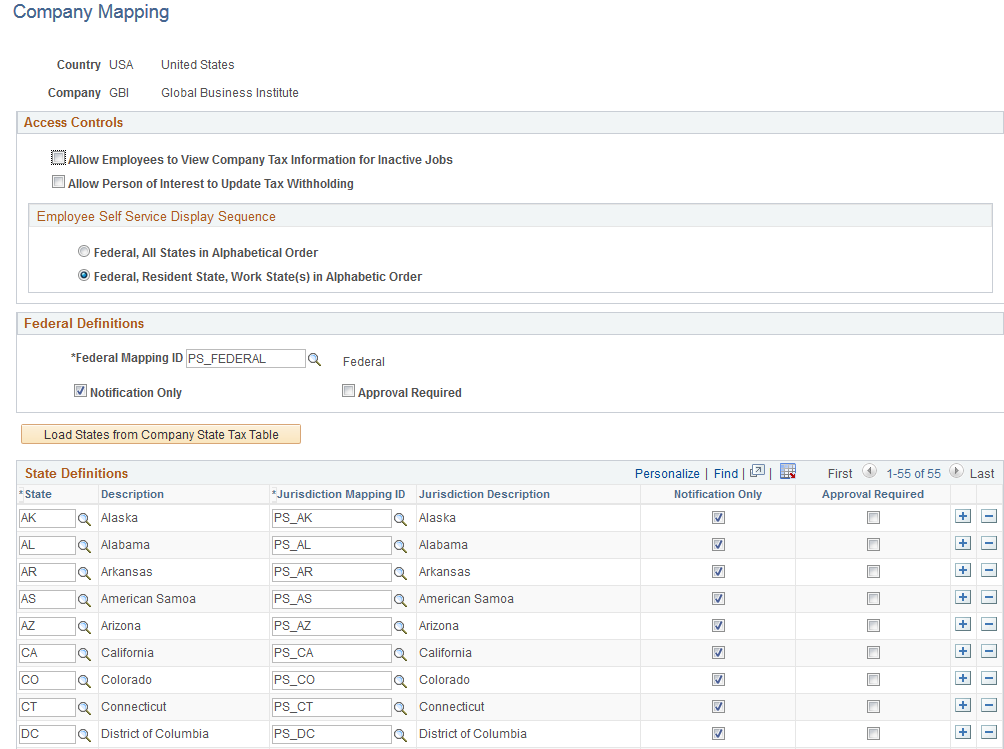Add a row after Alabama
Viewport: 1004px width, 749px height.
(x=963, y=543)
